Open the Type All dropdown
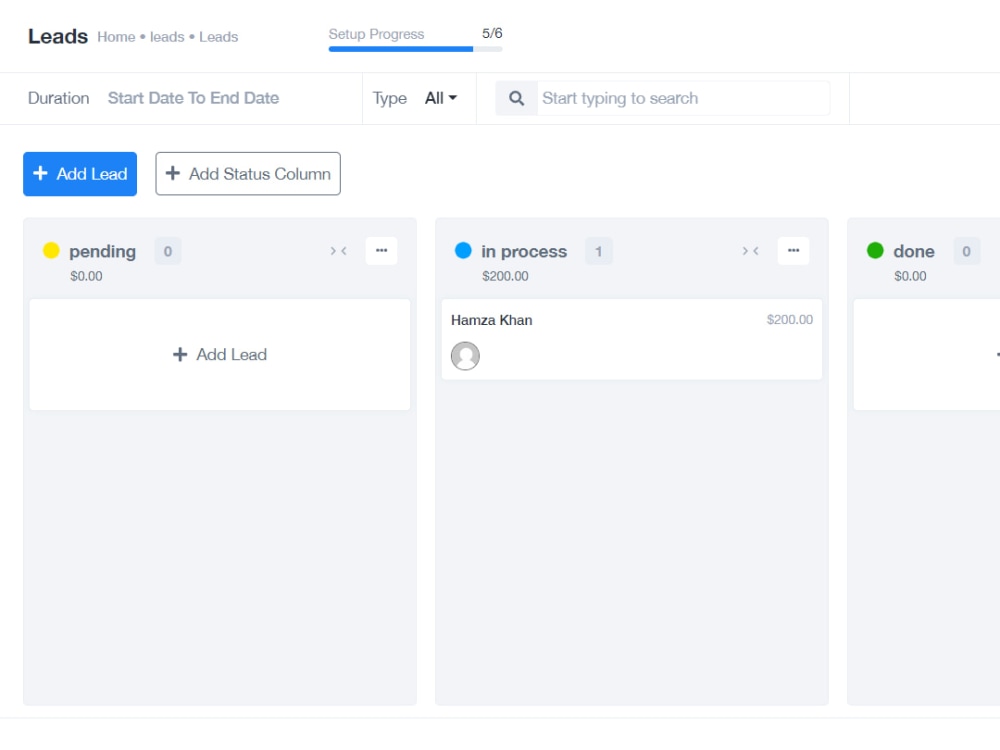The height and width of the screenshot is (750, 1000). tap(441, 98)
